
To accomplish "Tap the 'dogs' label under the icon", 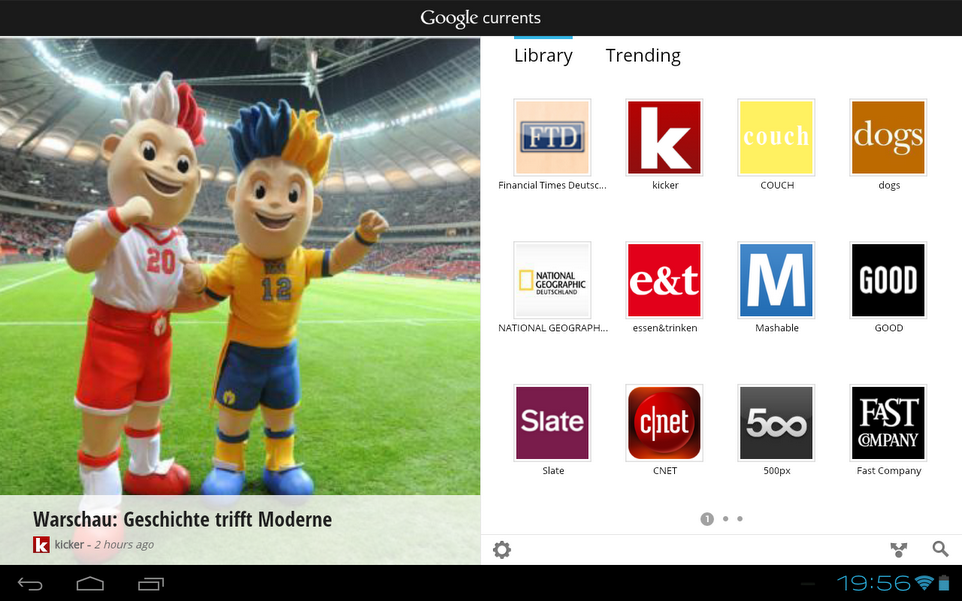I will pyautogui.click(x=889, y=186).
